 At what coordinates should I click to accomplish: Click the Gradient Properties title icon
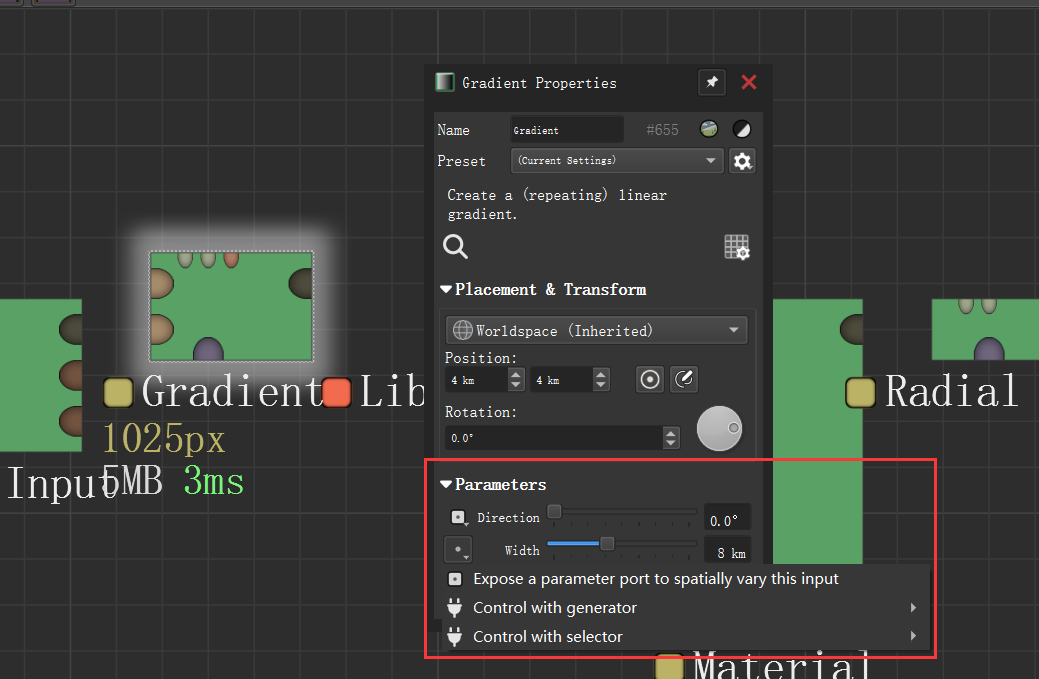point(445,82)
